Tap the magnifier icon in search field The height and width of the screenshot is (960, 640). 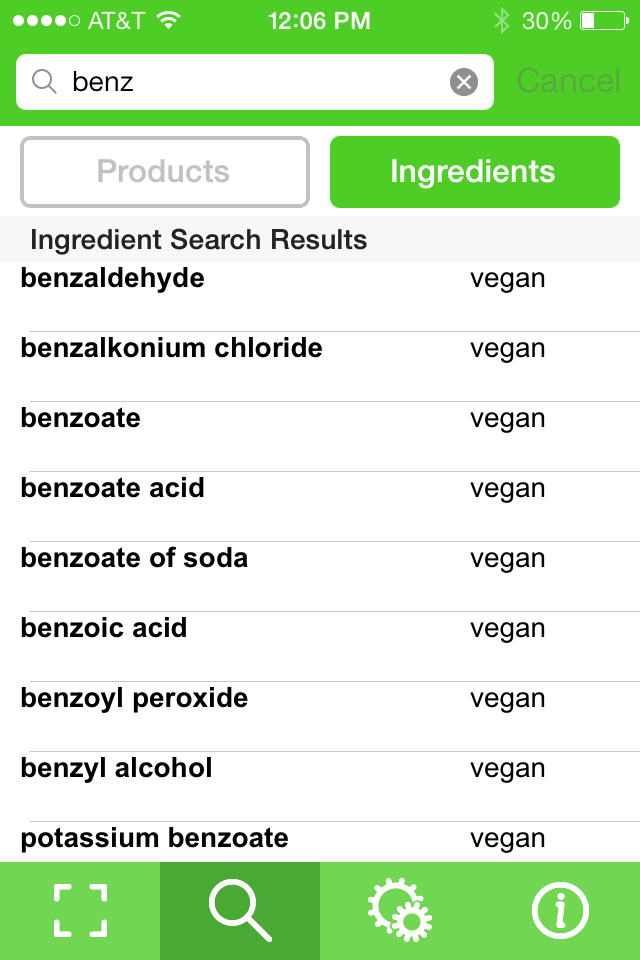[44, 81]
